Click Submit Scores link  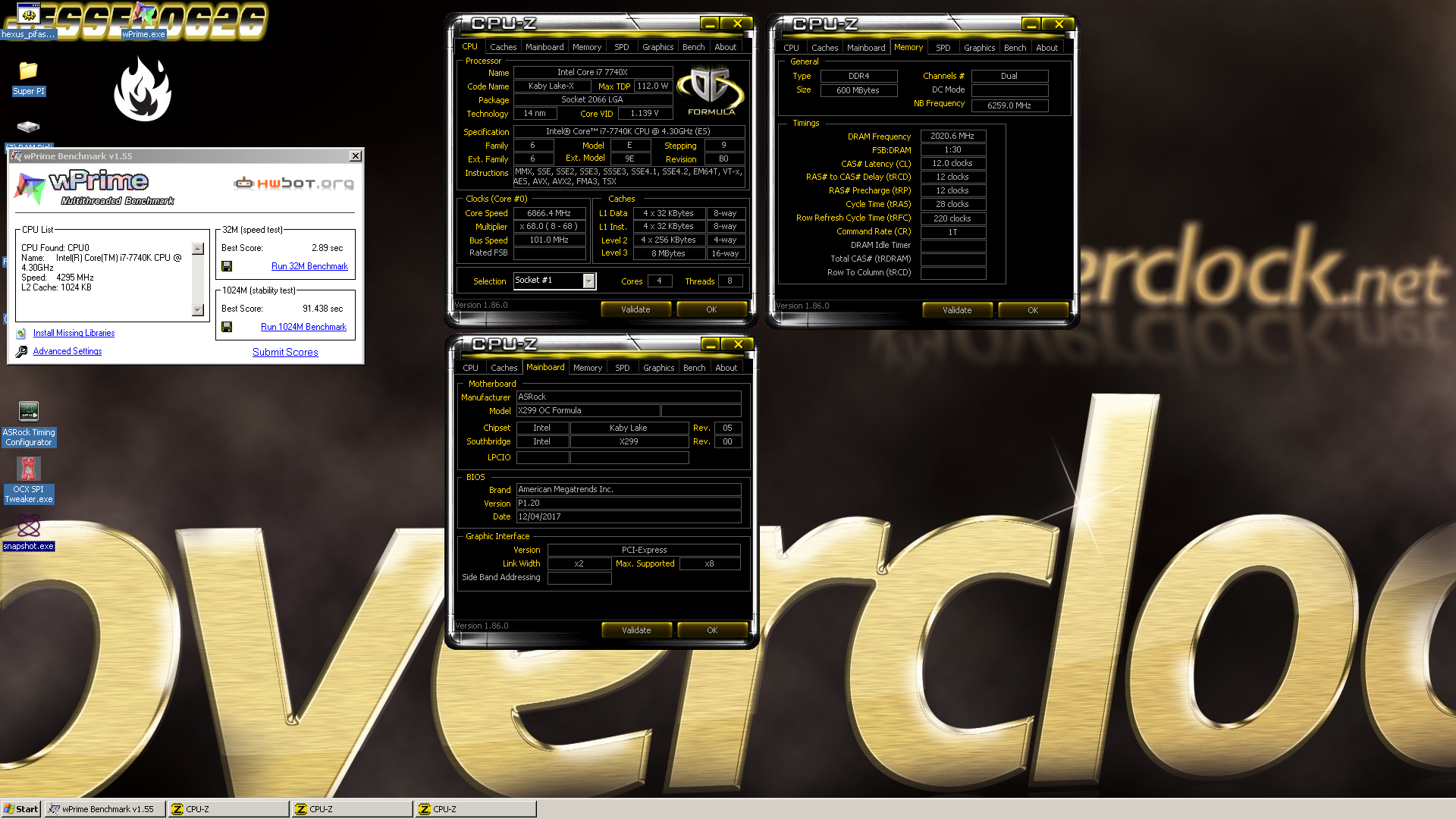pyautogui.click(x=285, y=353)
